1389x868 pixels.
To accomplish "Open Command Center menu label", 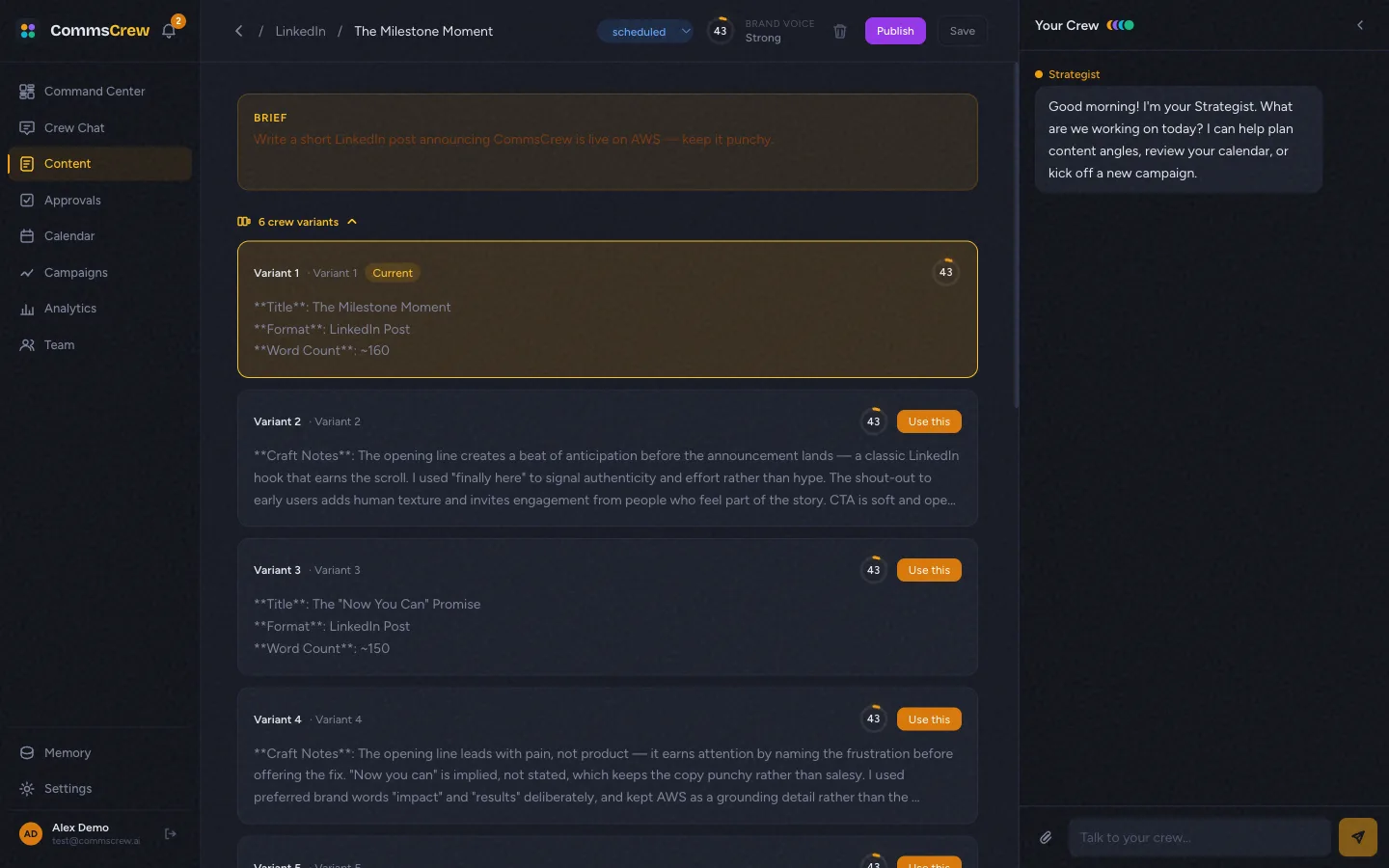I will coord(95,92).
